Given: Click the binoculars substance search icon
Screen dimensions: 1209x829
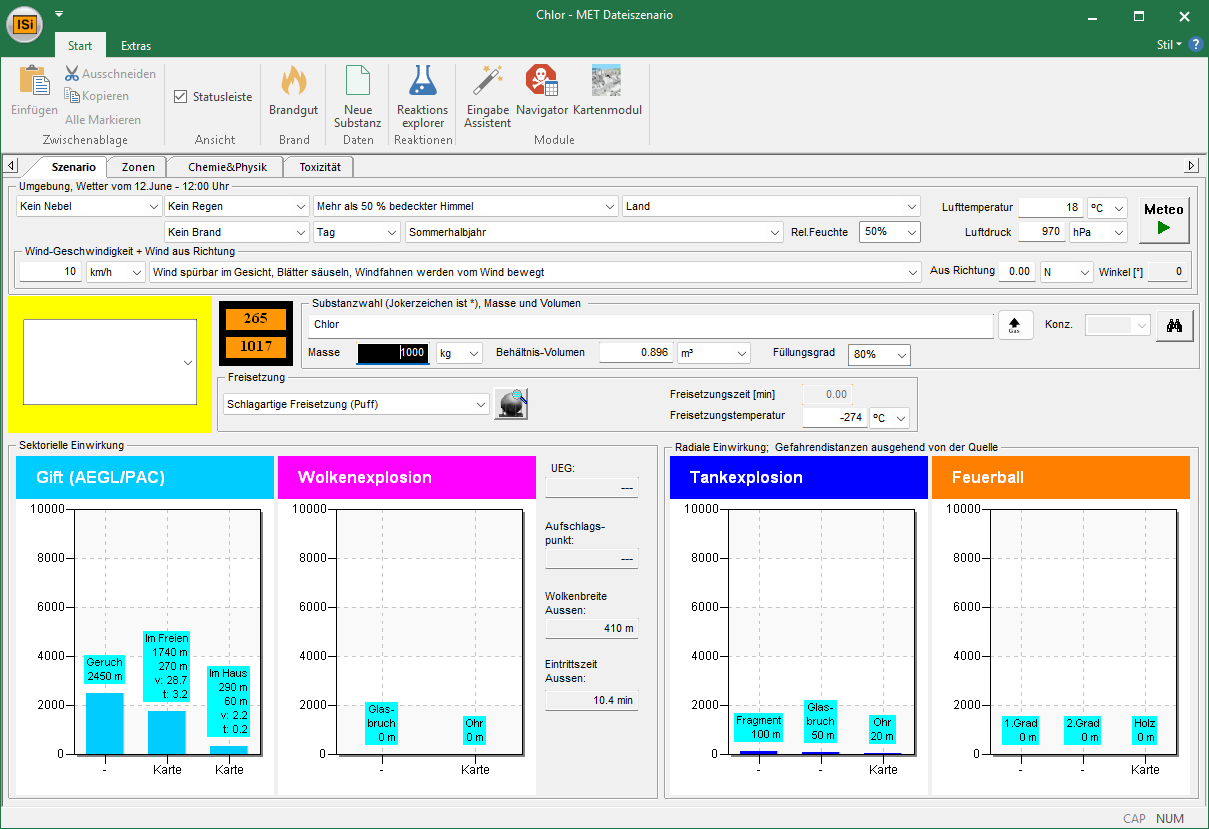Looking at the screenshot, I should click(x=1175, y=325).
